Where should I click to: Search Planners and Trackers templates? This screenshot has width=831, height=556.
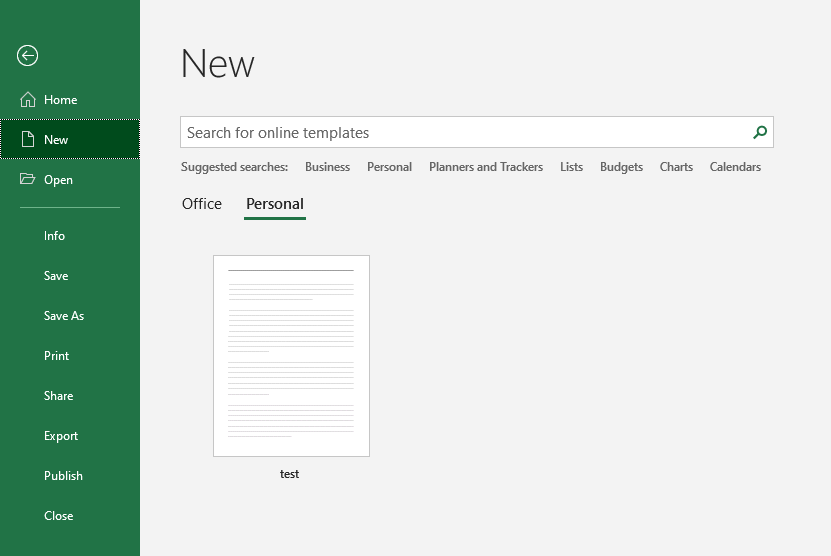point(485,167)
